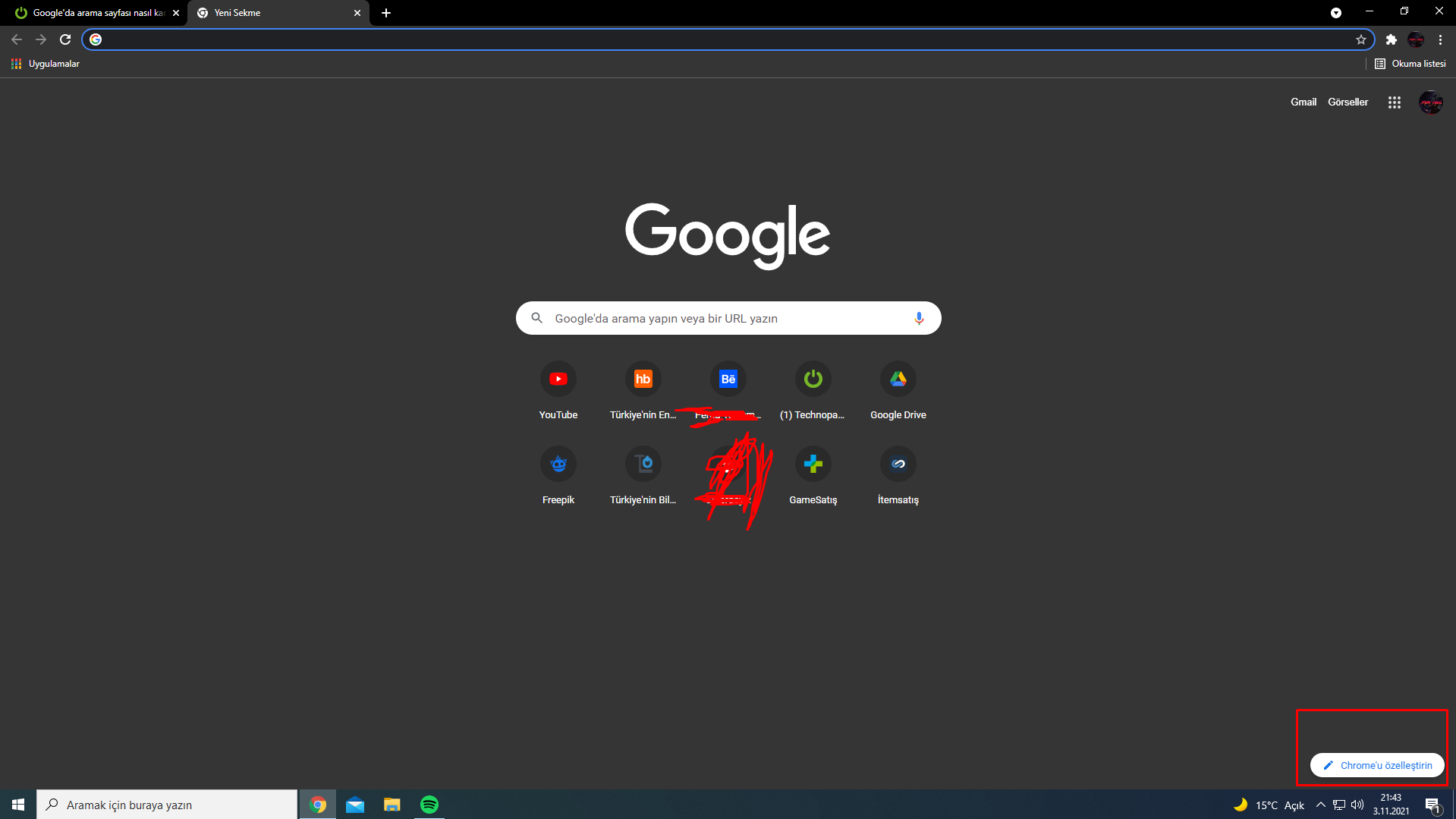Reload the current page
The image size is (1456, 819).
coord(65,39)
